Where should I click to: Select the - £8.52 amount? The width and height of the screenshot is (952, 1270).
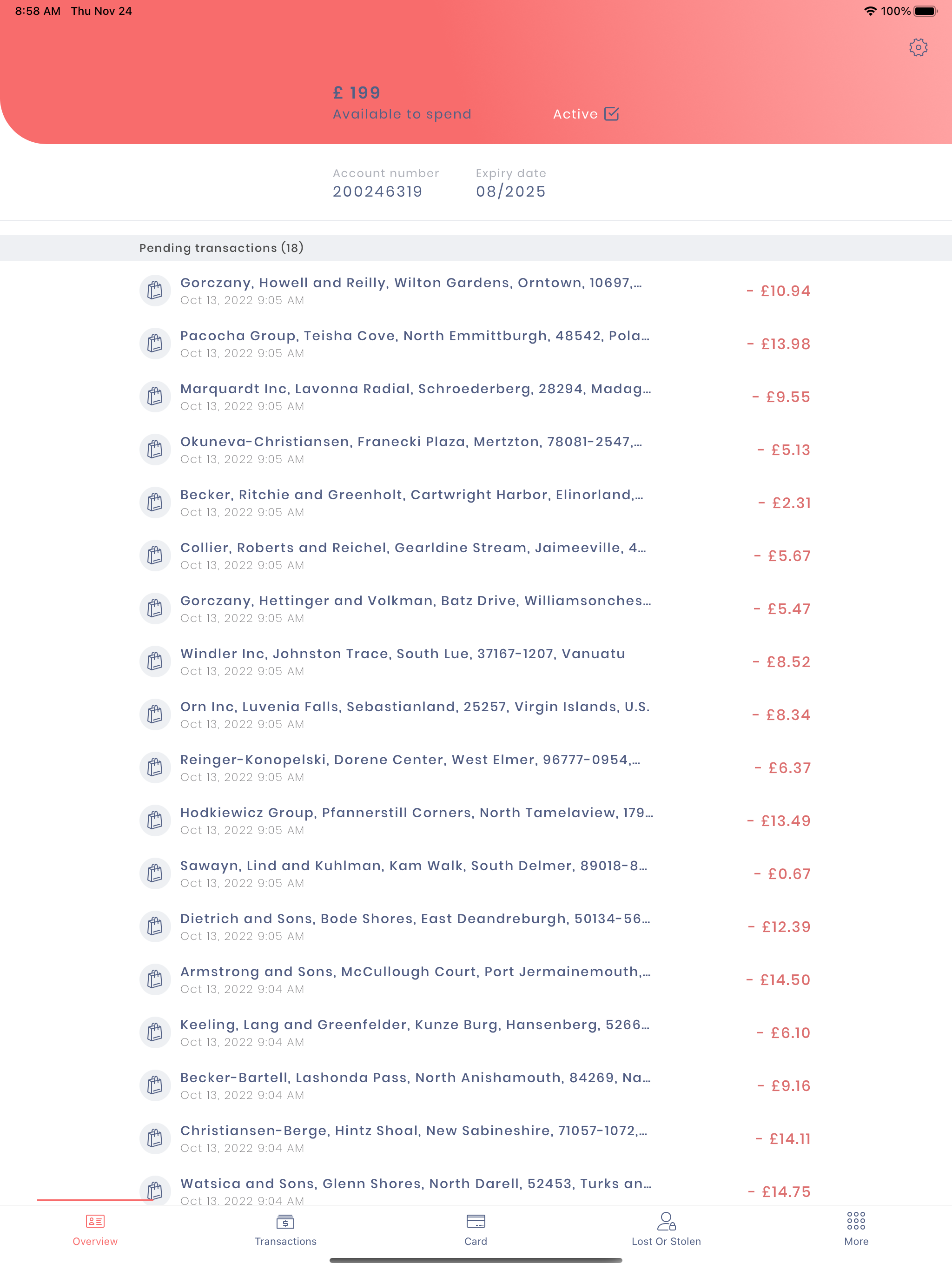pos(781,662)
